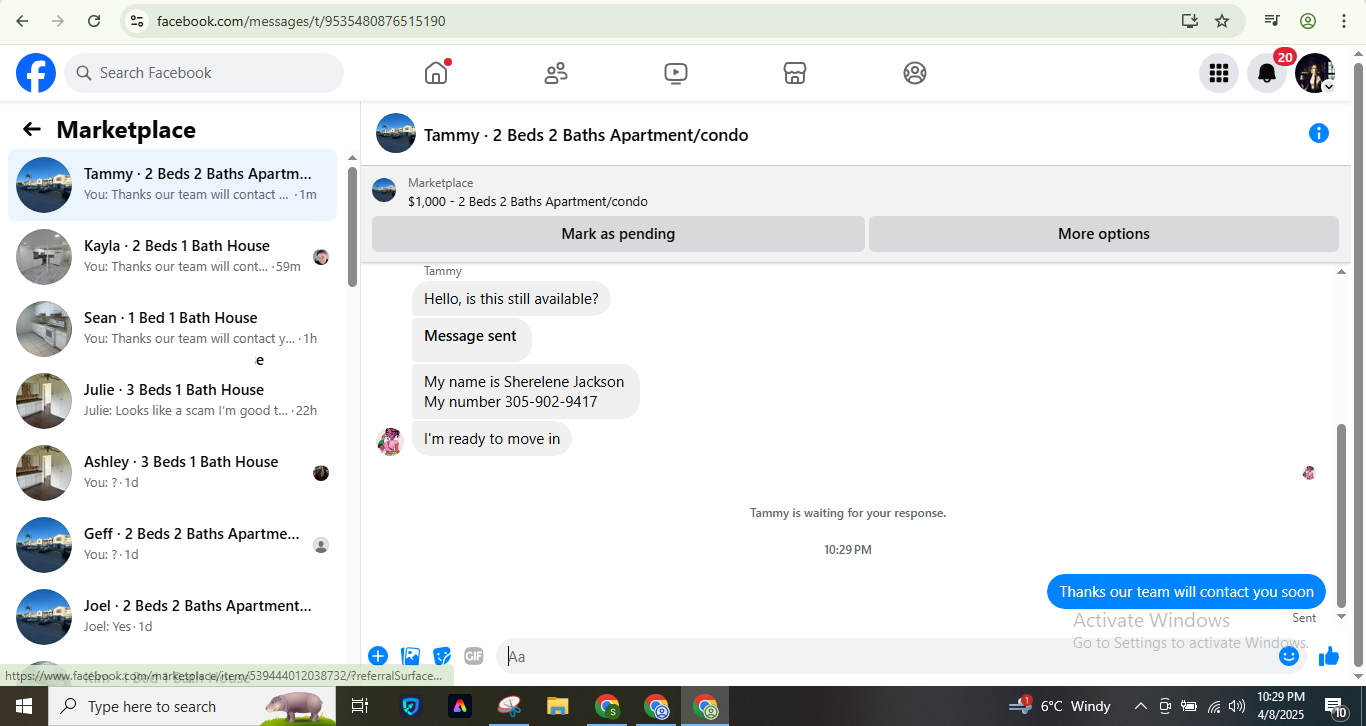Select the Tammy conversation in list
The width and height of the screenshot is (1366, 726).
coord(172,185)
